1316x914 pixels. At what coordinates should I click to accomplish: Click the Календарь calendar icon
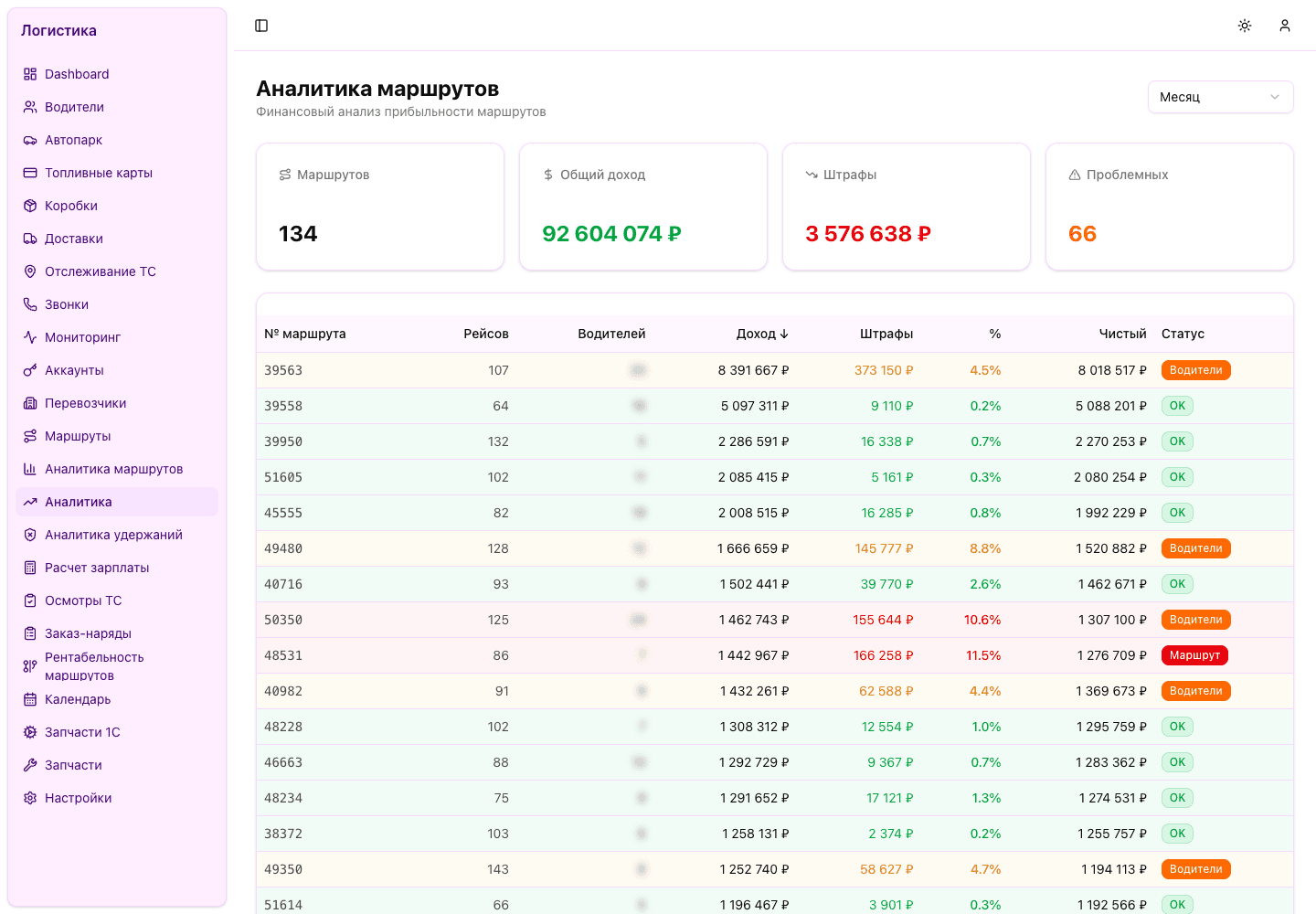click(x=30, y=699)
